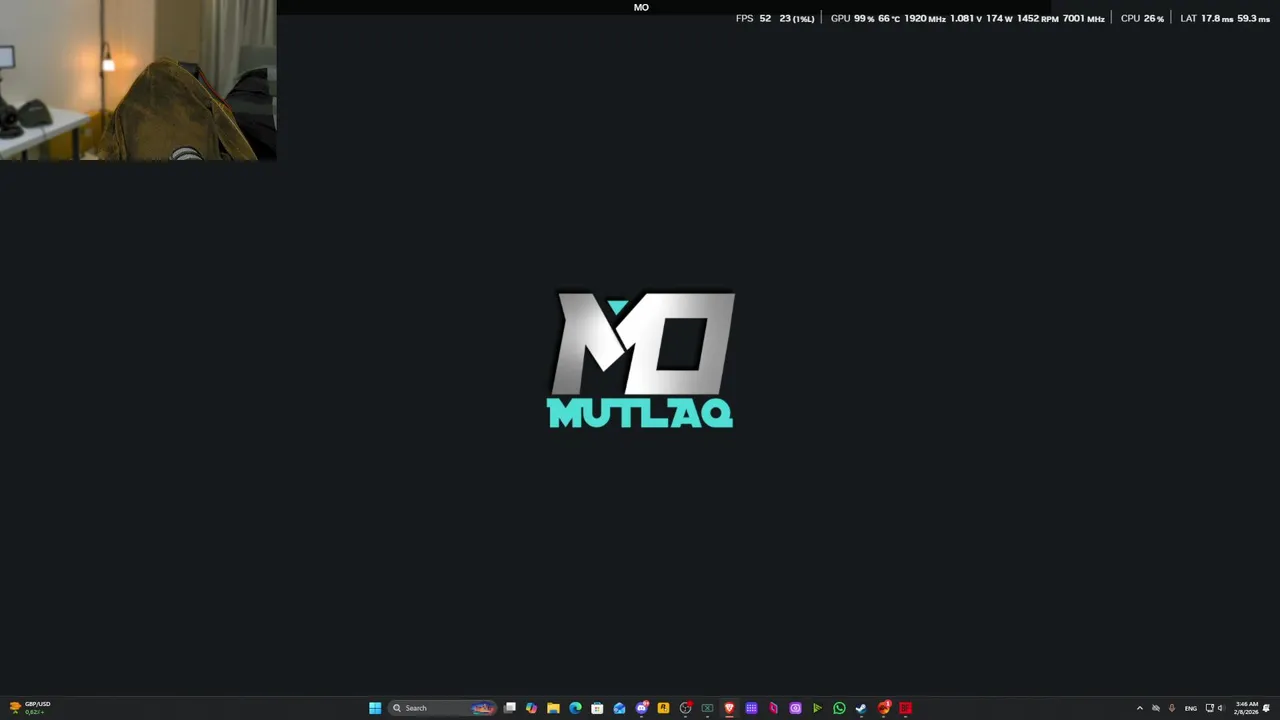This screenshot has width=1280, height=720.
Task: Open Task View on the taskbar
Action: (510, 708)
